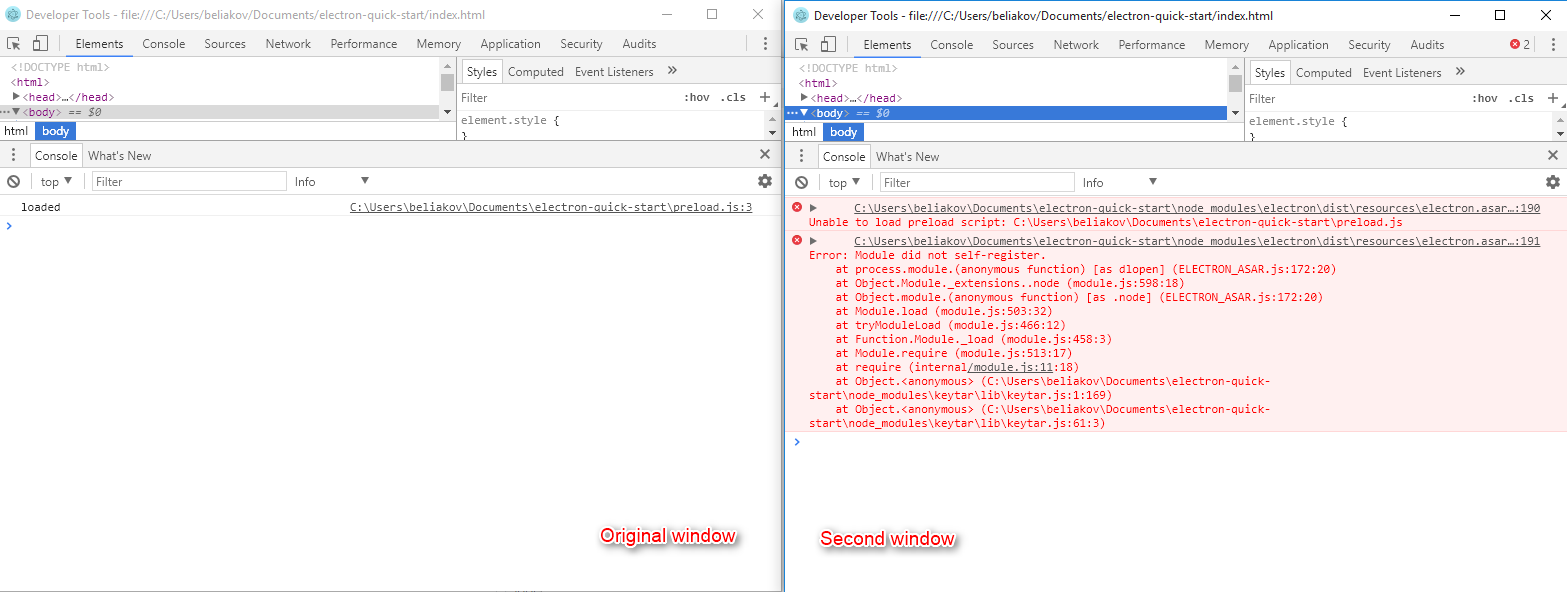Open the What's New panel
This screenshot has height=592, width=1567.
tap(119, 155)
